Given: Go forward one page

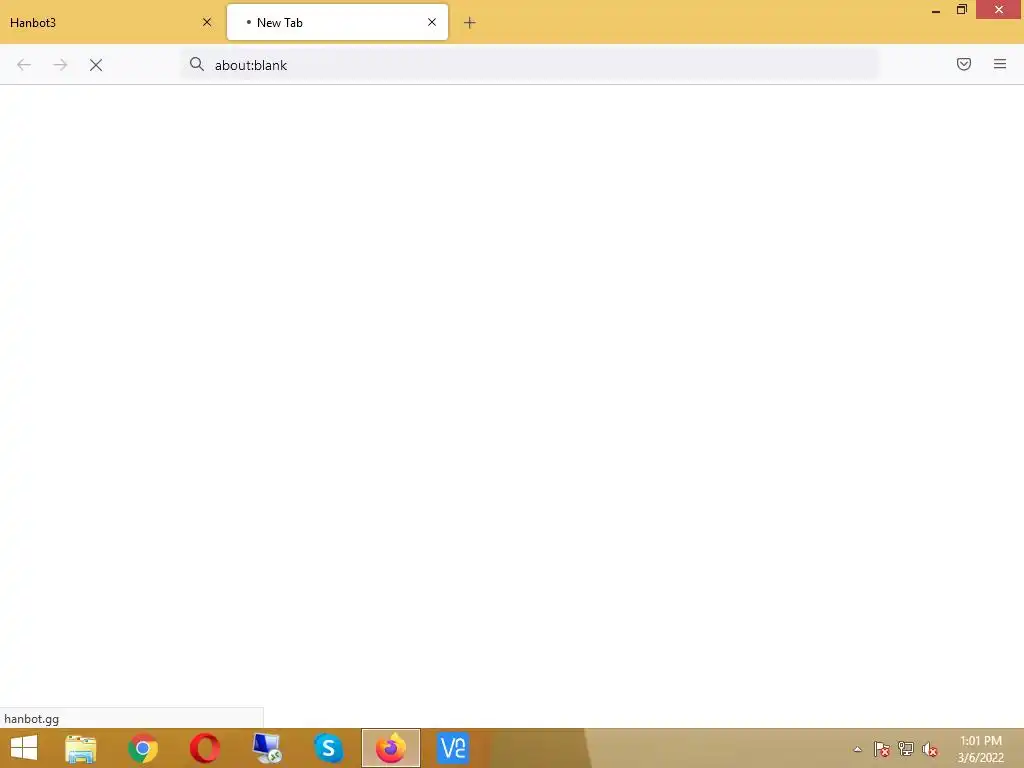Looking at the screenshot, I should (x=60, y=65).
